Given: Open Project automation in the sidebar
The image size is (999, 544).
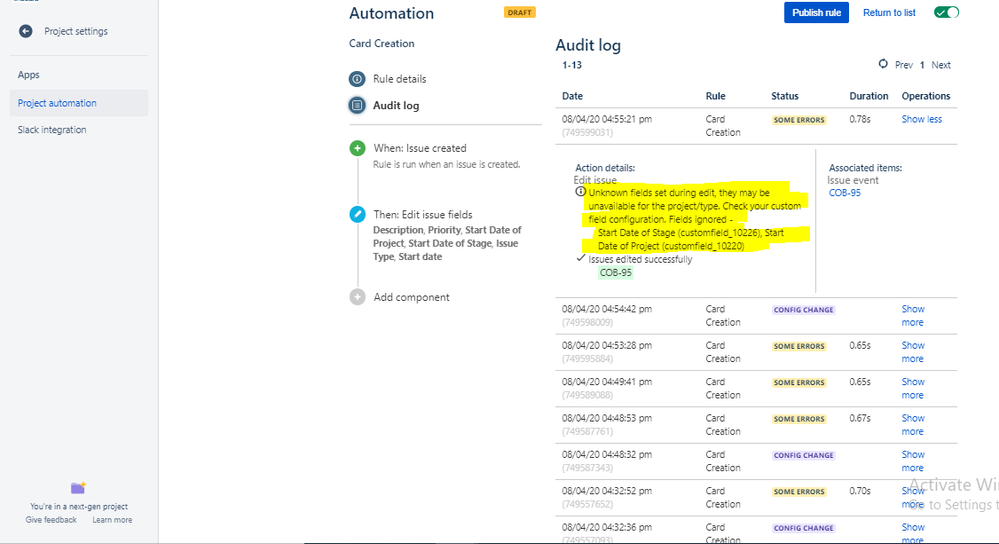Looking at the screenshot, I should tap(79, 103).
